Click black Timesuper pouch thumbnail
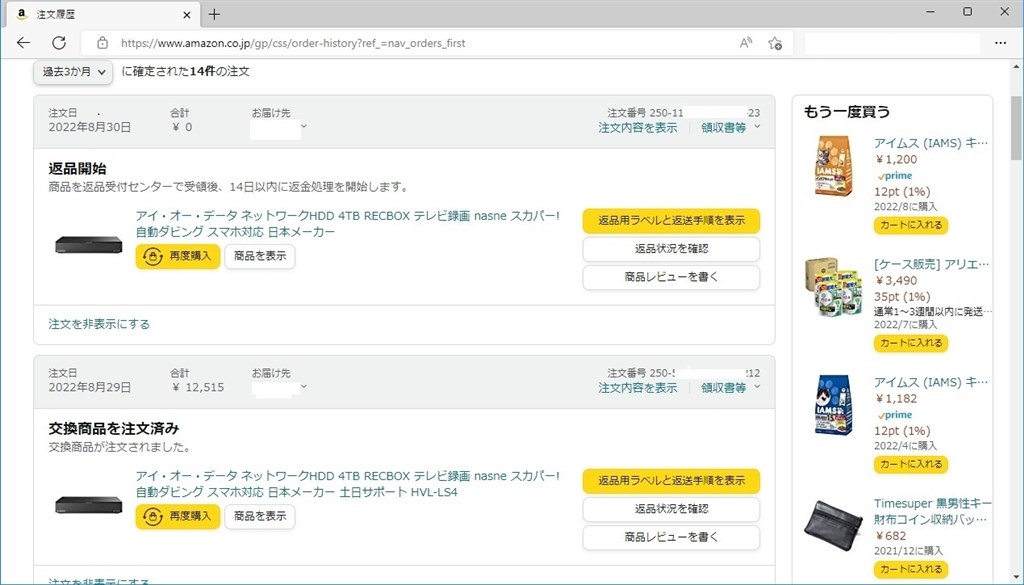 pos(833,526)
